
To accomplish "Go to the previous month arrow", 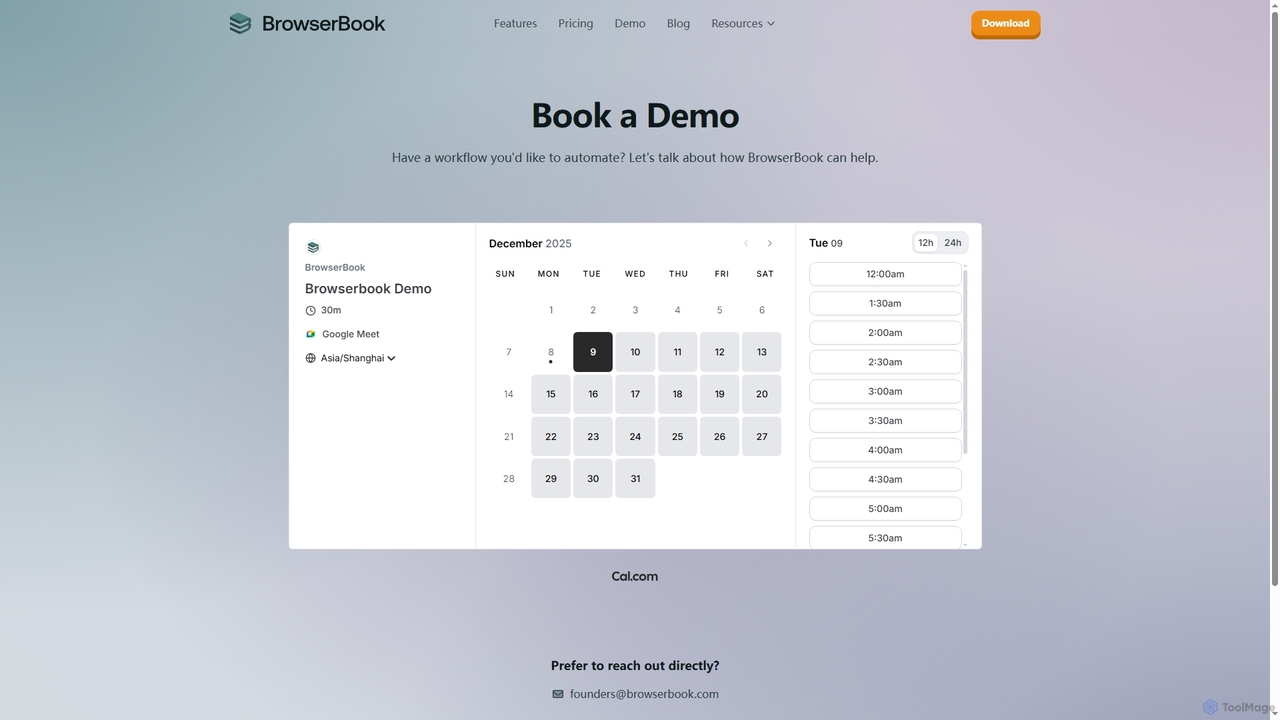I will [x=746, y=243].
